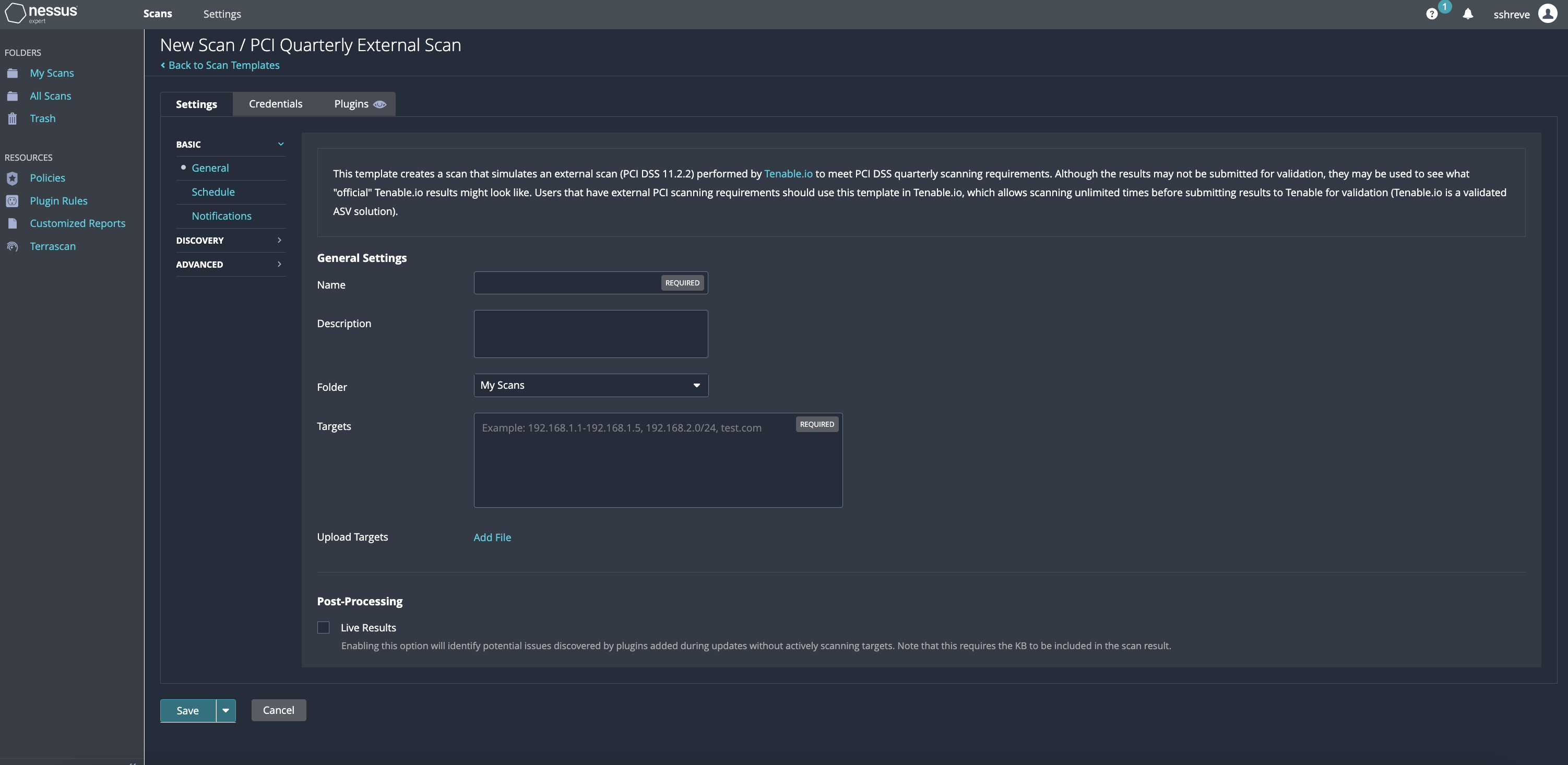The height and width of the screenshot is (765, 1568).
Task: Open My Scans in sidebar
Action: point(52,73)
